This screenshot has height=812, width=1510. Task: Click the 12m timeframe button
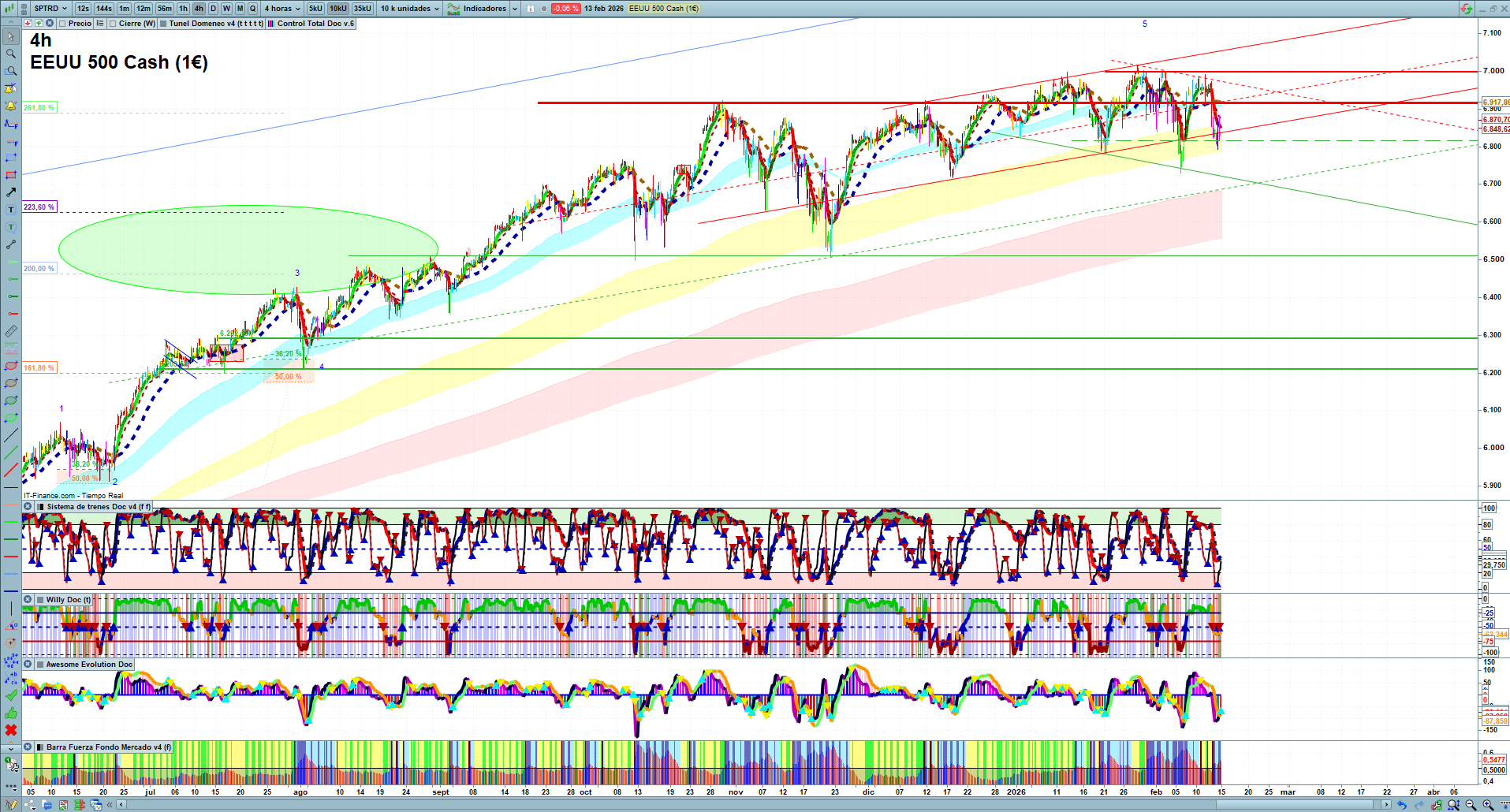click(144, 9)
